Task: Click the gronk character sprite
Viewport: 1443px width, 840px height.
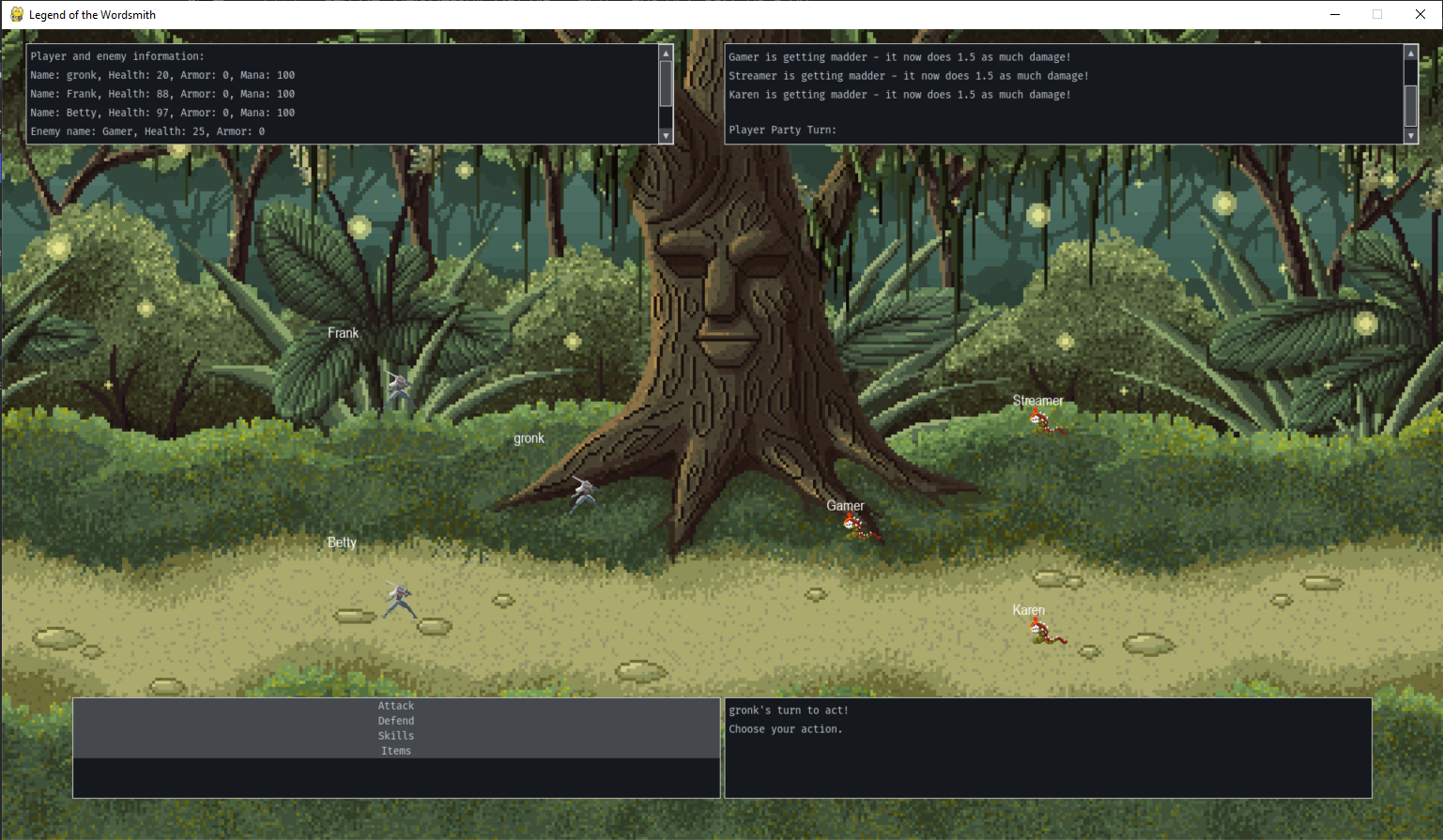Action: tap(584, 494)
